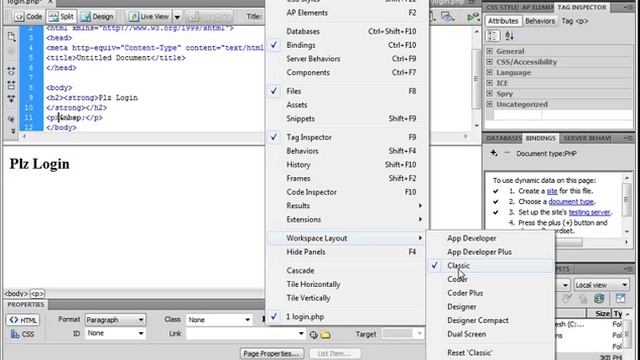Click the minus button in Bindings panel
640x360 pixels.
click(507, 153)
